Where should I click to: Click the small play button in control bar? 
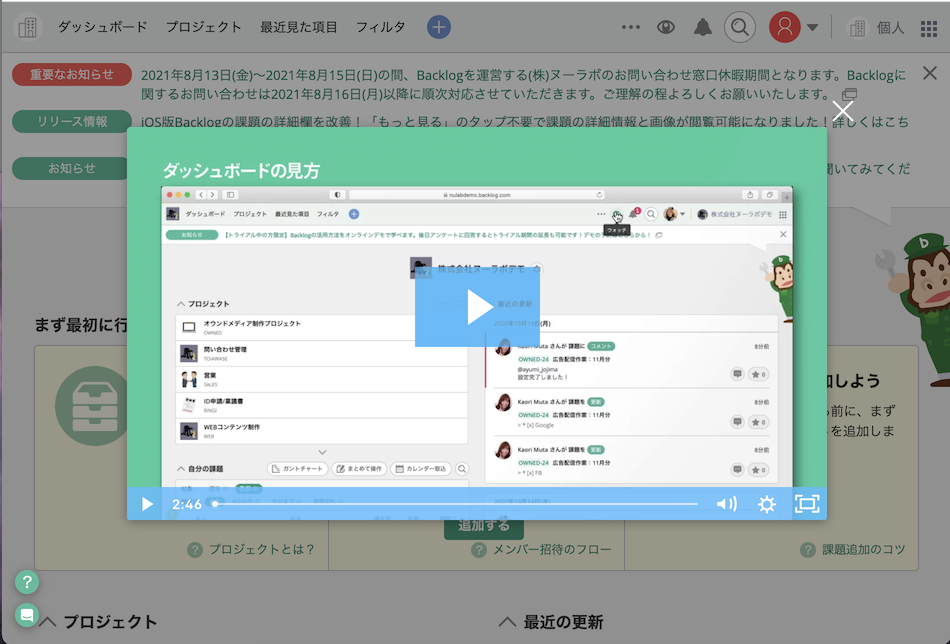147,504
